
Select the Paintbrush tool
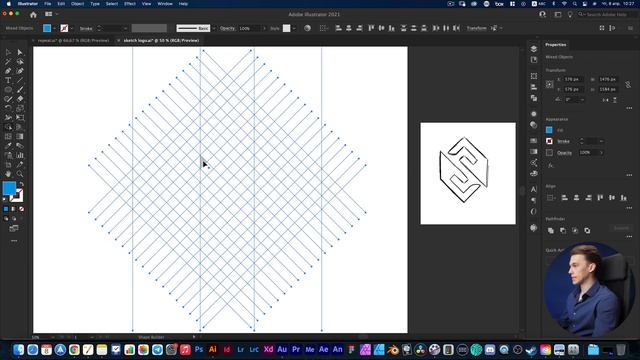pyautogui.click(x=20, y=90)
